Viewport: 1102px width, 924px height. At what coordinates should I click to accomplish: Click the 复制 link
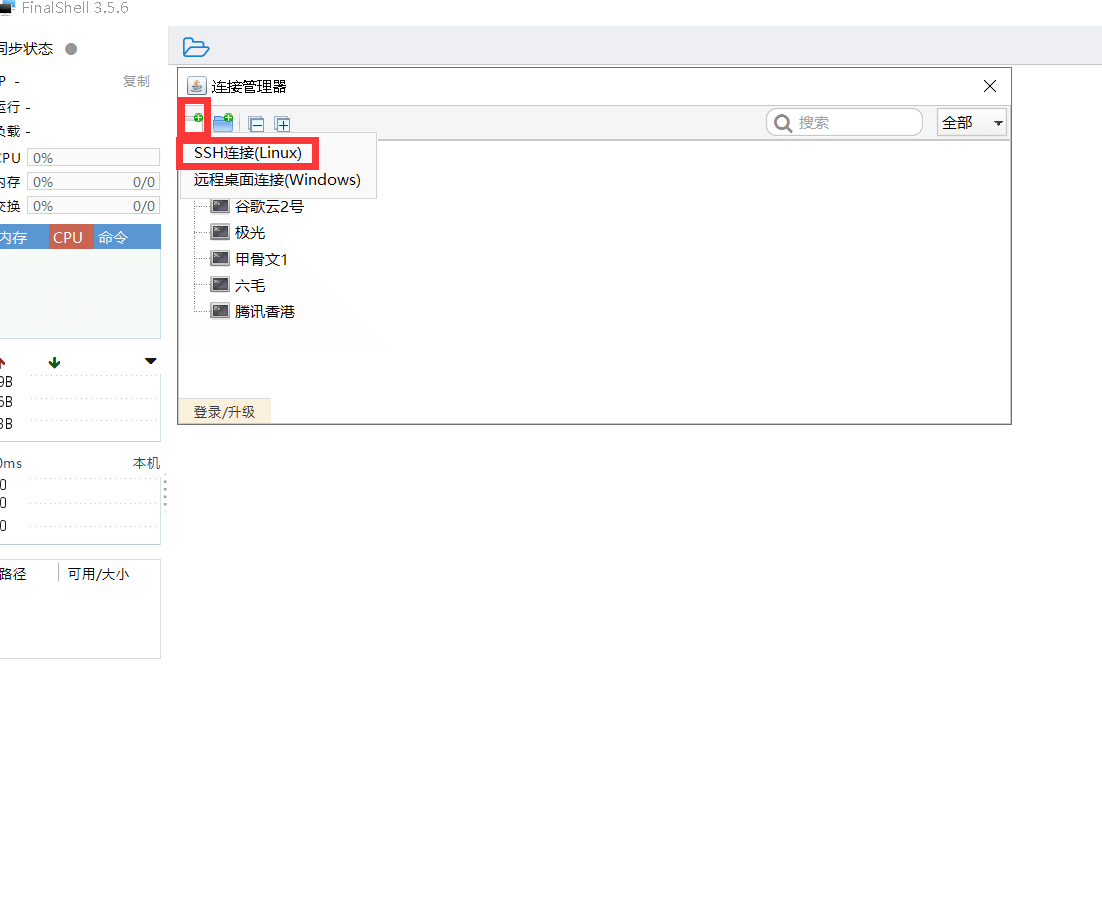click(136, 81)
